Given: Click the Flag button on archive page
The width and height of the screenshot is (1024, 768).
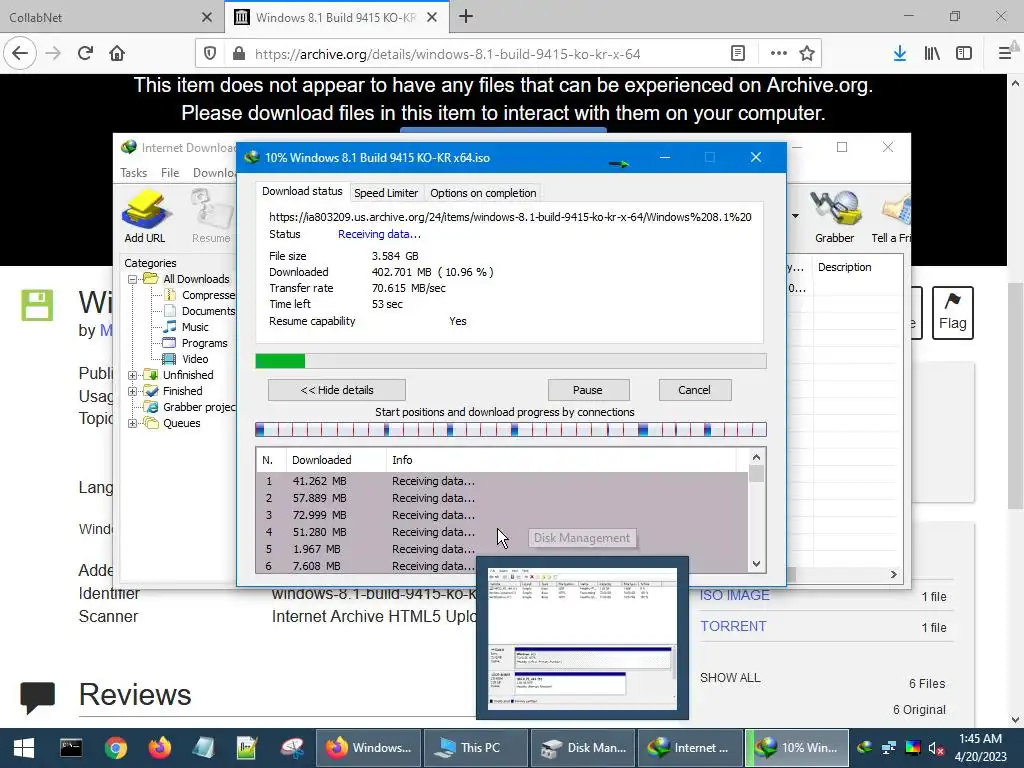Looking at the screenshot, I should (952, 313).
